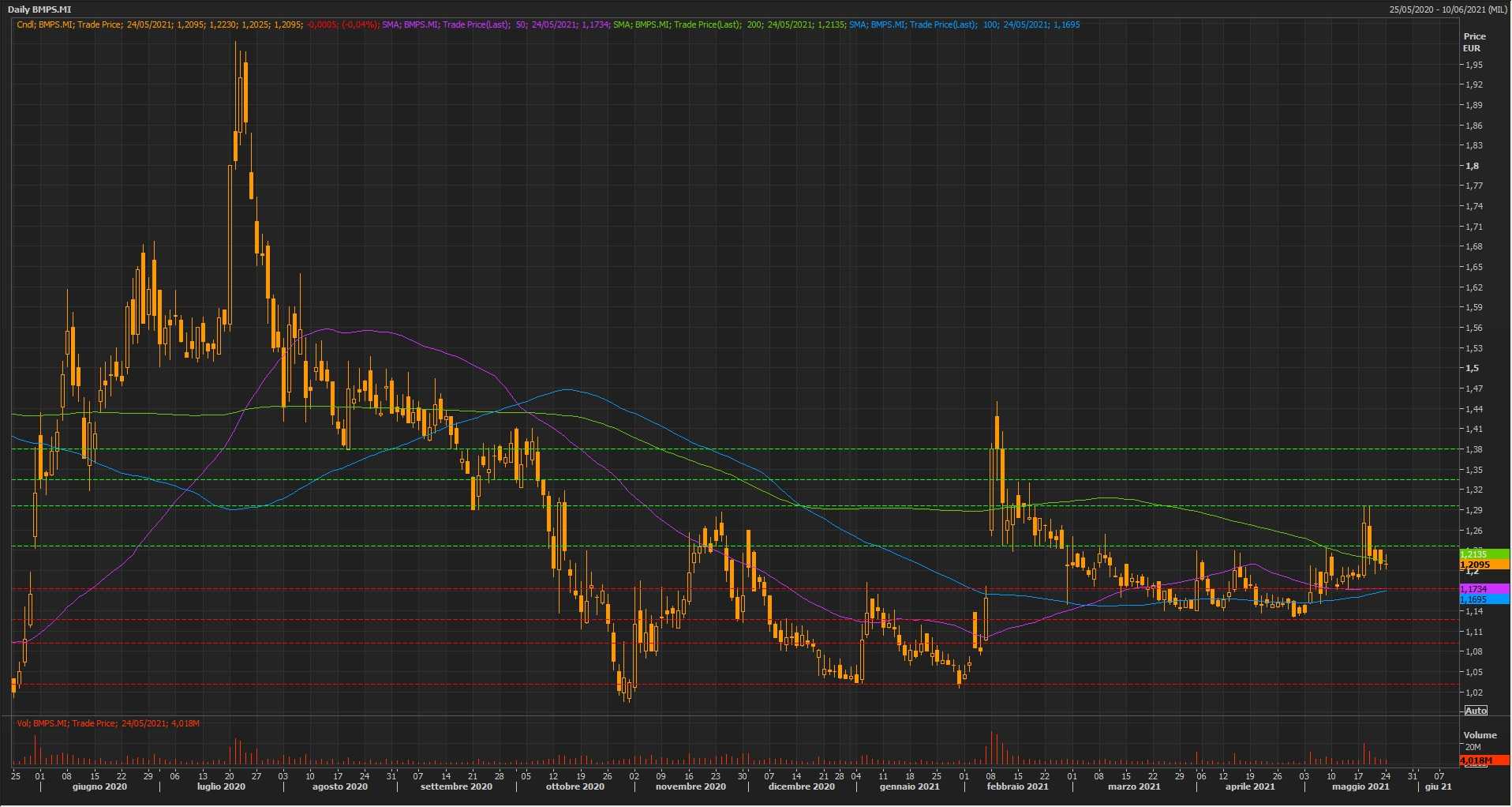
Task: Select the blue SMA 100 legend entry
Action: point(964,24)
